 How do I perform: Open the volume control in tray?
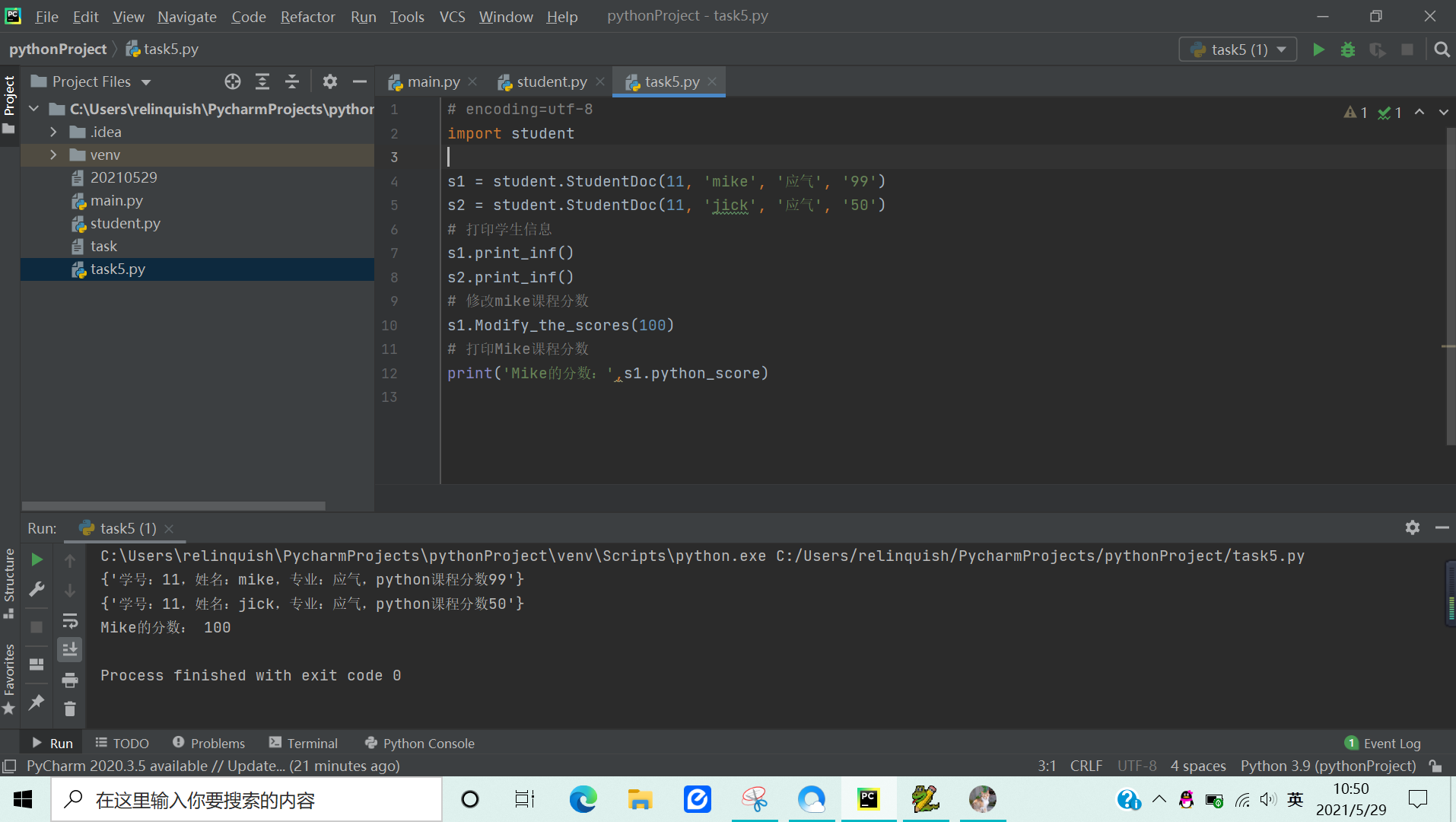(1268, 799)
